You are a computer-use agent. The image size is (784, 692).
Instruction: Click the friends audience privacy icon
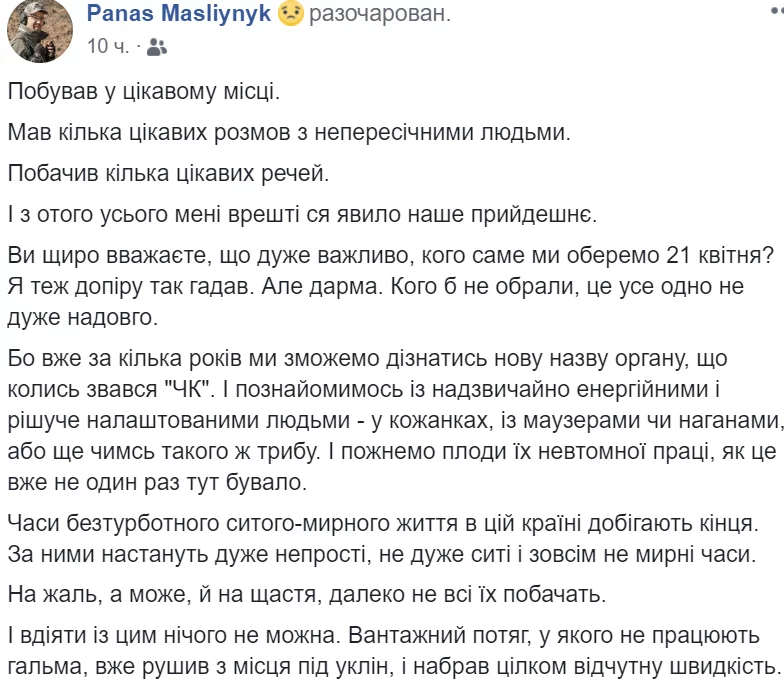click(158, 47)
